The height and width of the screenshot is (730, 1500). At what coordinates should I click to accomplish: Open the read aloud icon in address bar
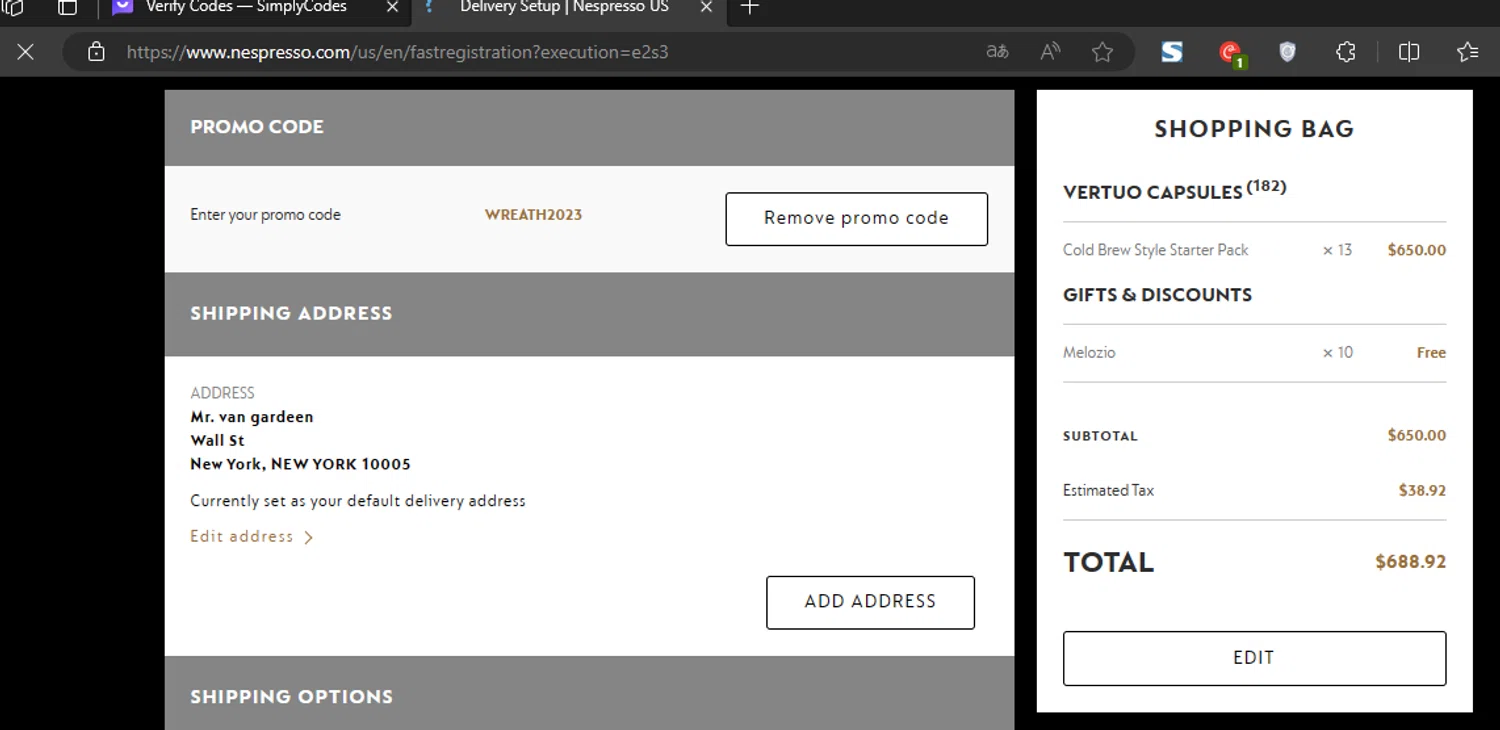point(1050,52)
